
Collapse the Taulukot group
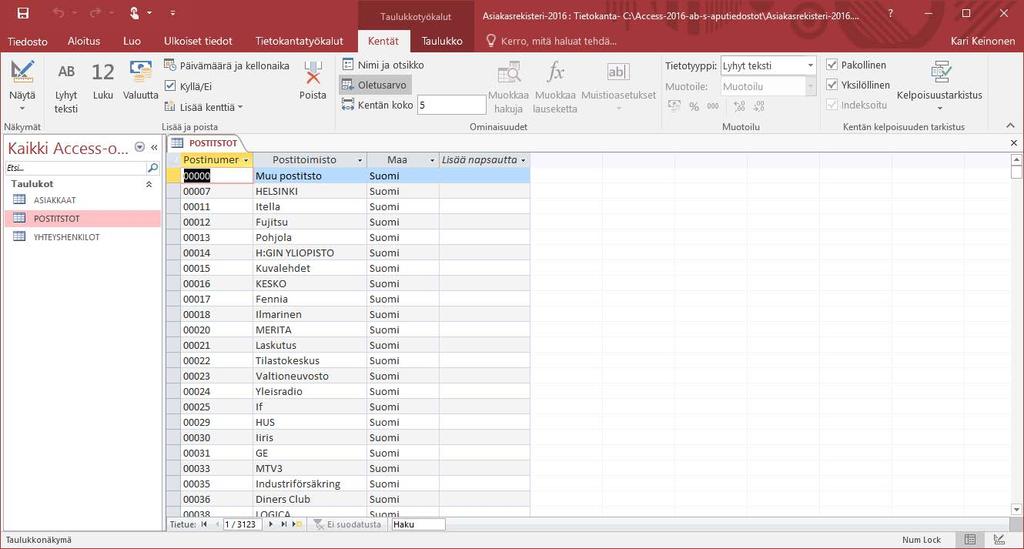coord(149,185)
